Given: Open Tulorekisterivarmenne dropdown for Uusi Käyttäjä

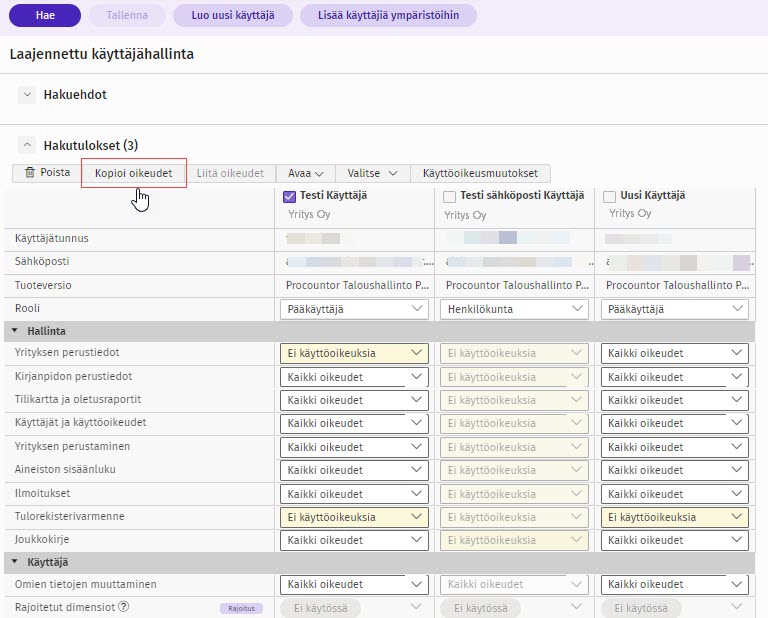Looking at the screenshot, I should coord(674,518).
